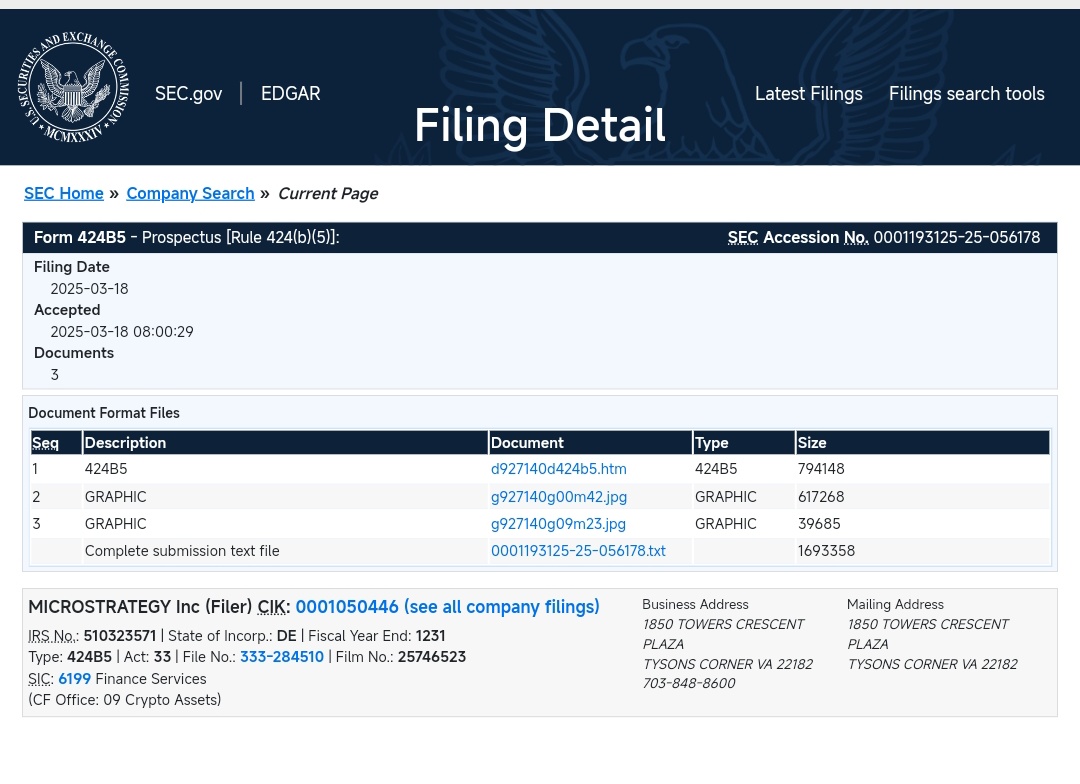Image resolution: width=1080 pixels, height=784 pixels.
Task: Select size value 1693358
Action: [827, 551]
